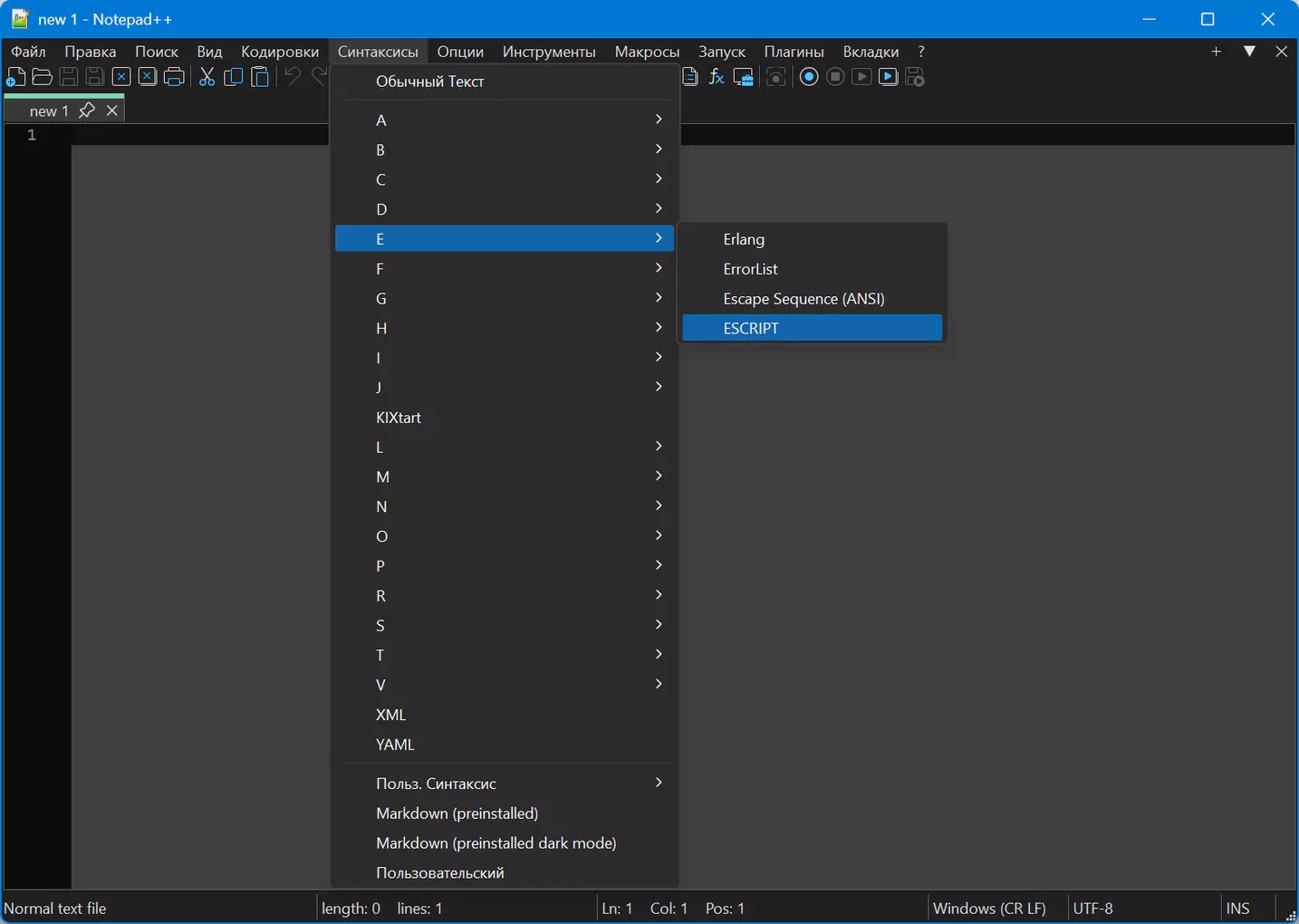This screenshot has height=924, width=1299.
Task: Close the new 1 tab
Action: tap(112, 110)
